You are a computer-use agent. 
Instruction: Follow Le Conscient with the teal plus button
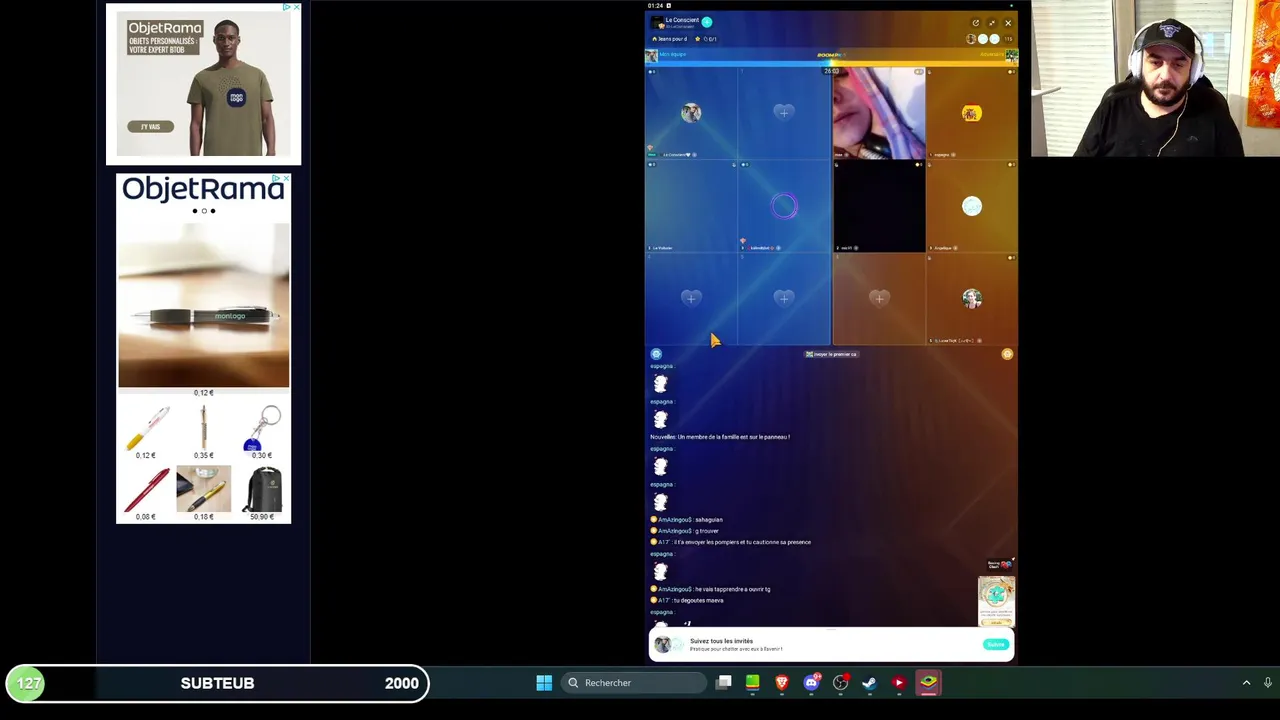707,22
